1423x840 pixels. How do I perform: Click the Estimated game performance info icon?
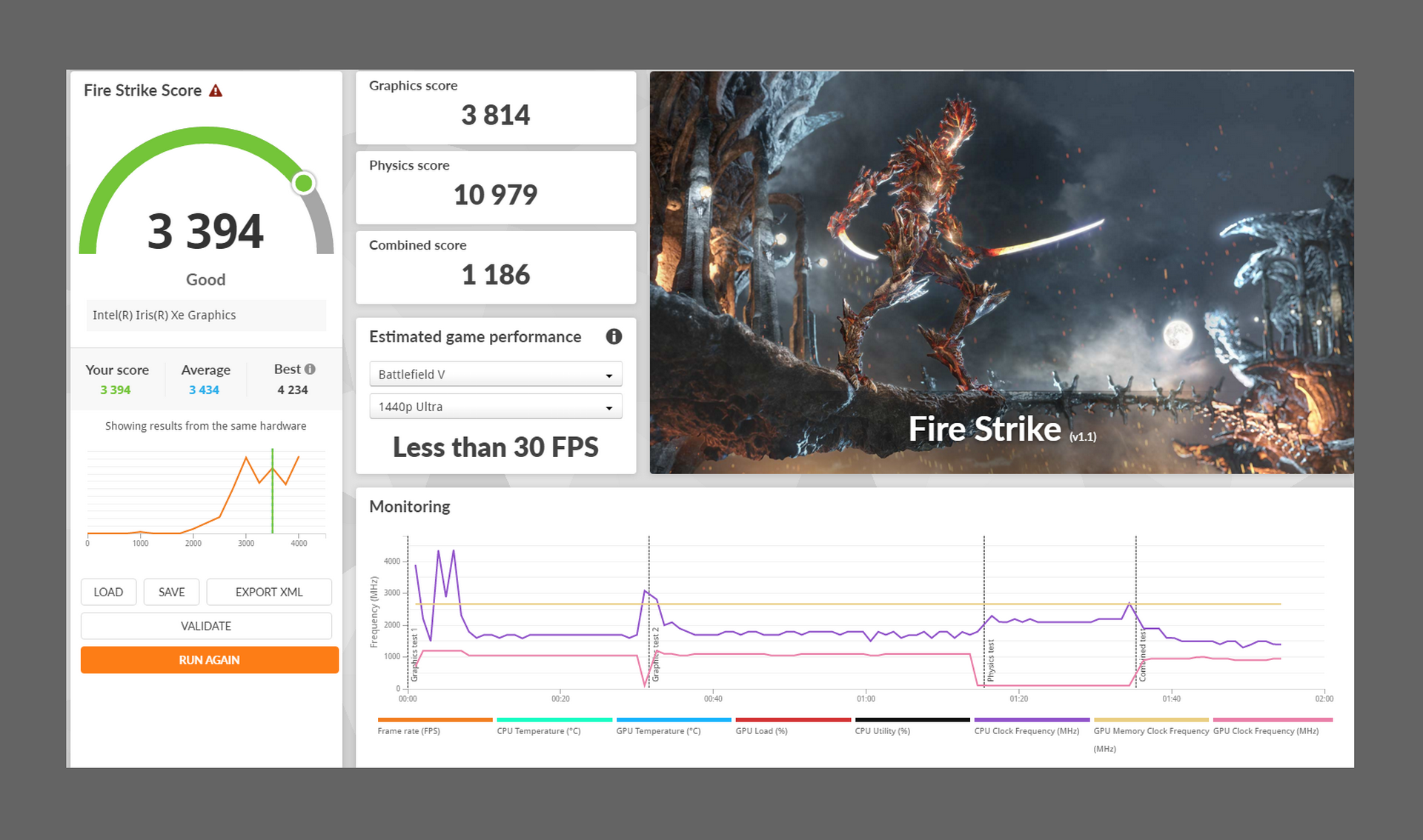614,337
